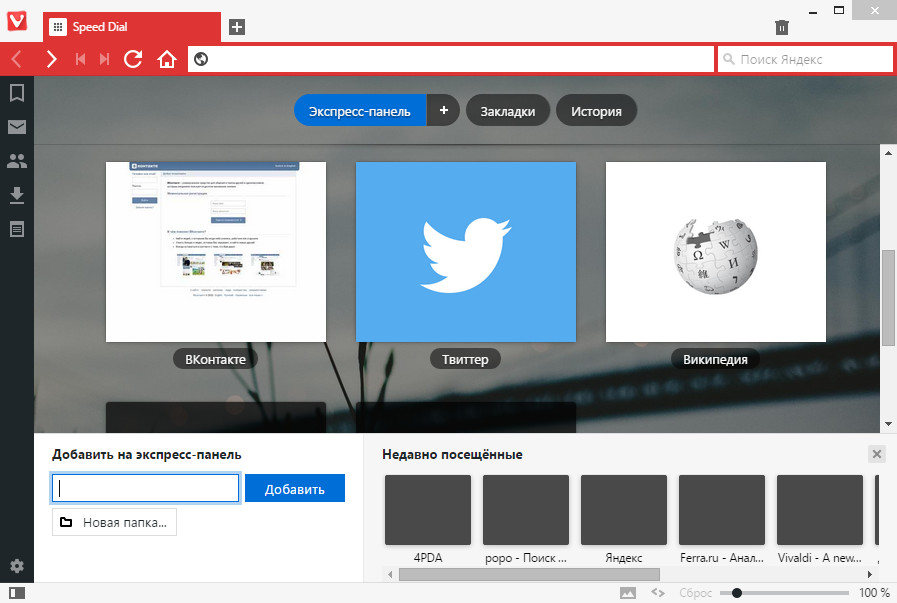Click the Новая папка button
The width and height of the screenshot is (897, 603).
[x=114, y=522]
